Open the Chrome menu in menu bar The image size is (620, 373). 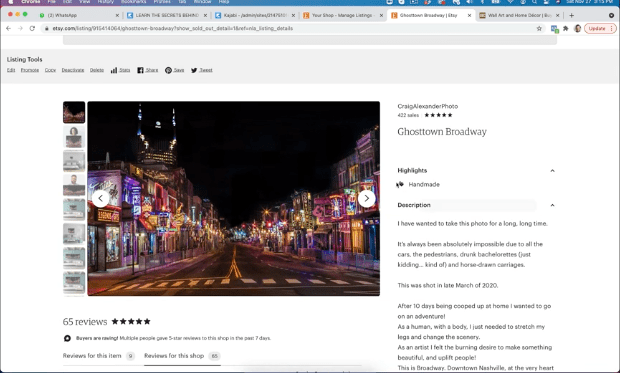click(x=30, y=2)
